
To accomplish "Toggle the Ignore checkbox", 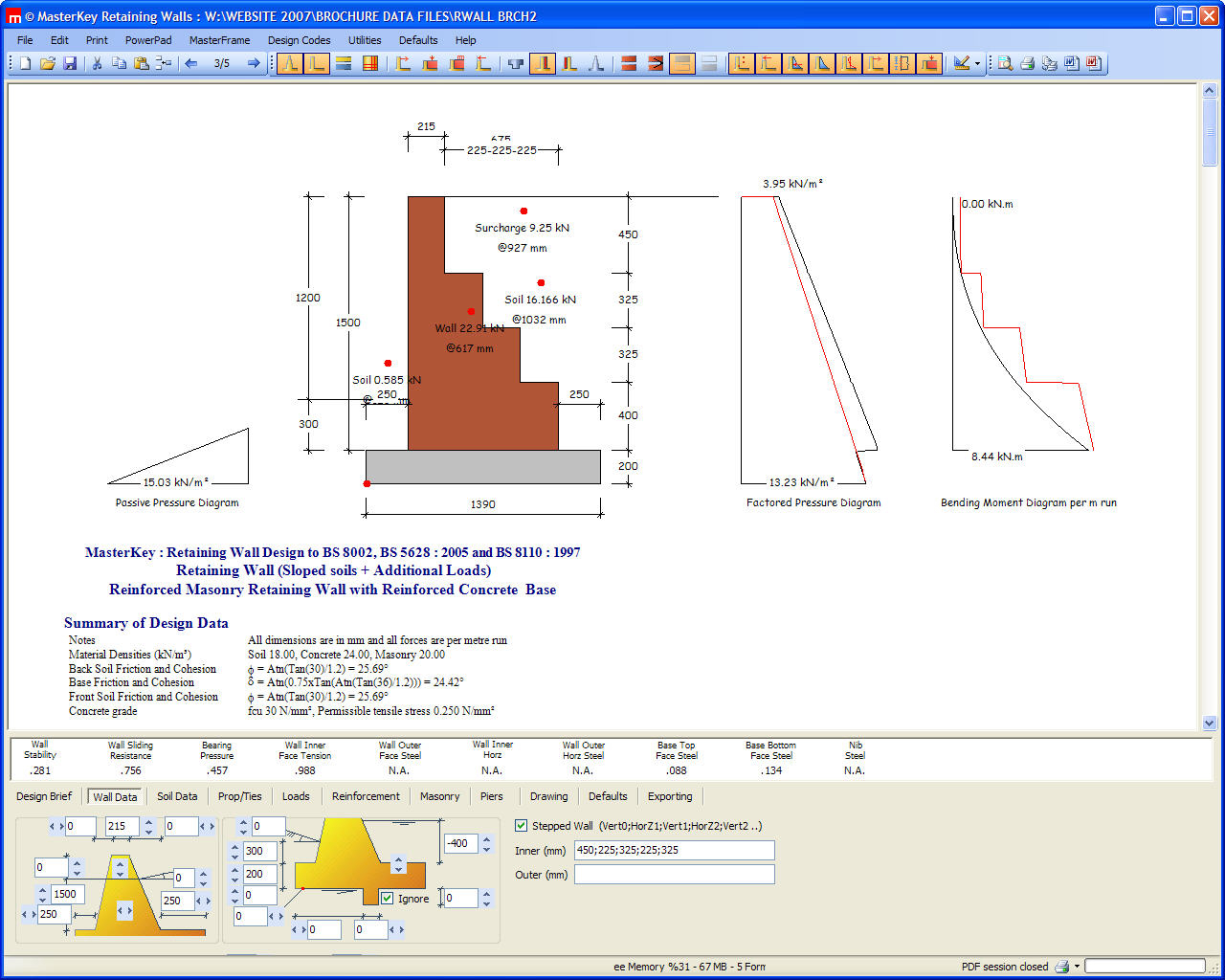I will click(388, 898).
